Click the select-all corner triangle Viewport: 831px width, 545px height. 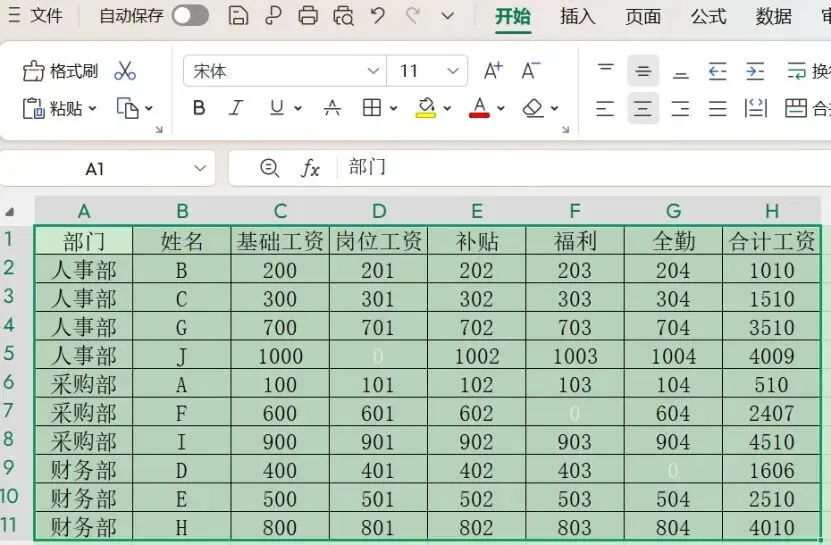[10, 212]
